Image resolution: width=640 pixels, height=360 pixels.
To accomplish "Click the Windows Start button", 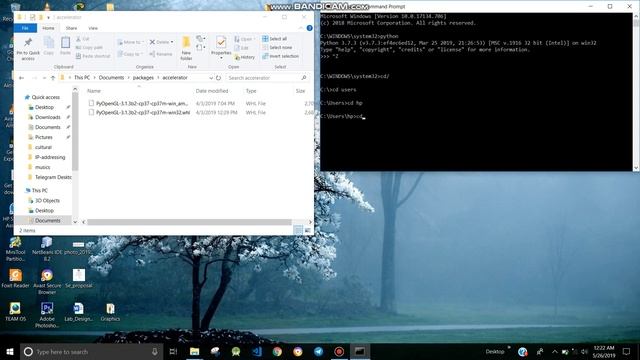I will click(x=10, y=351).
